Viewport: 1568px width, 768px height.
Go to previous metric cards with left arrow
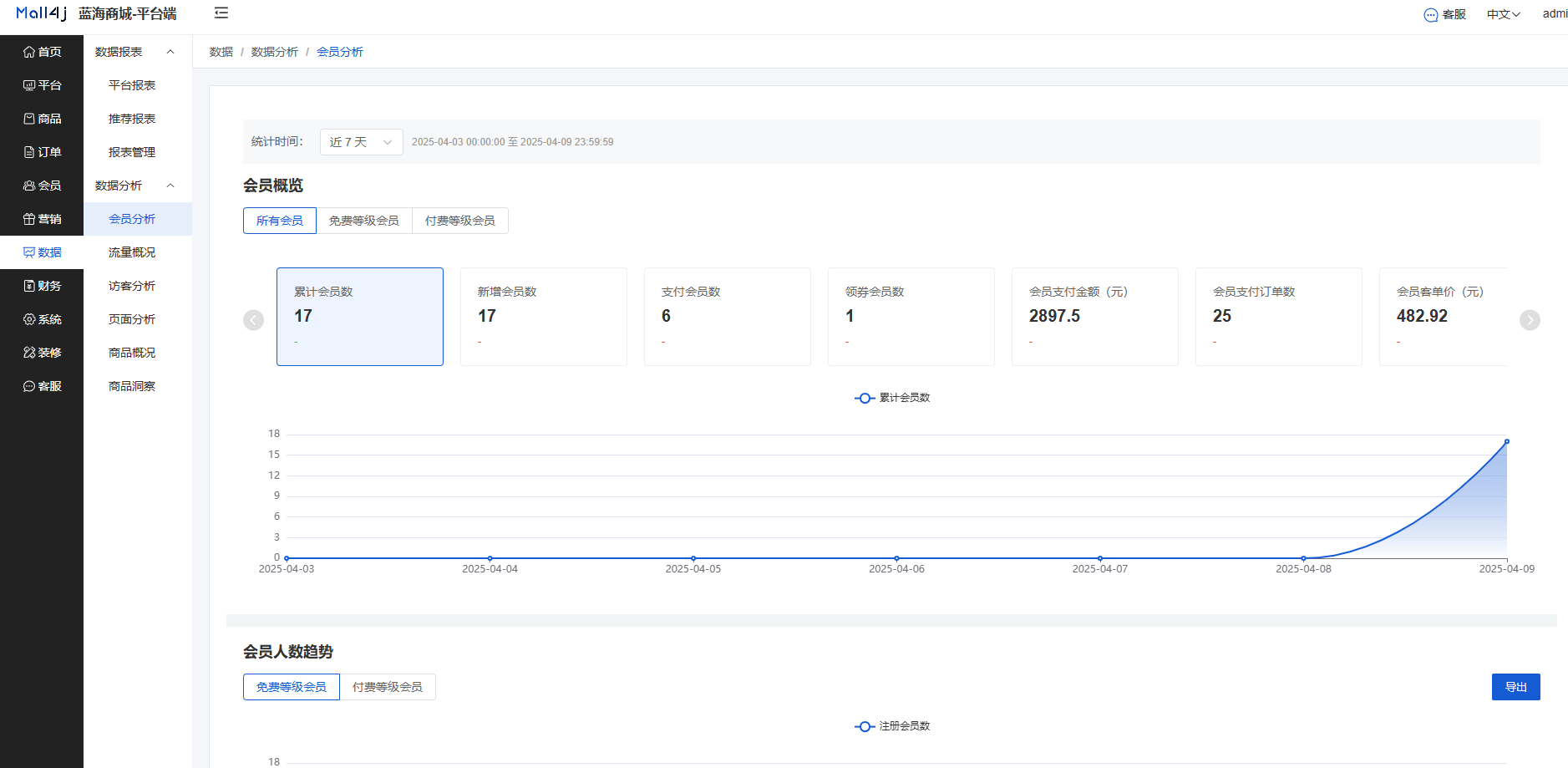(x=253, y=320)
